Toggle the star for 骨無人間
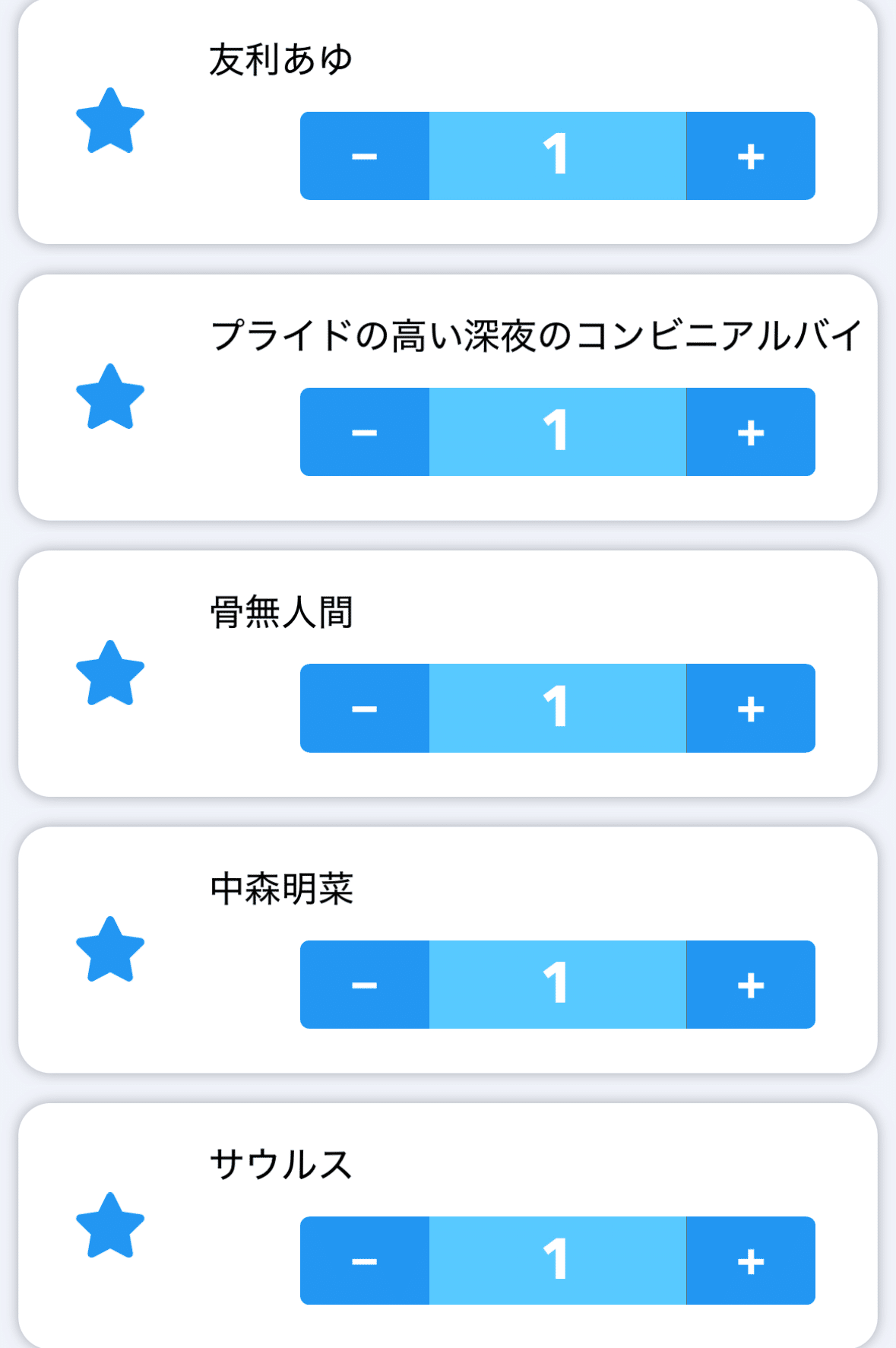 [x=110, y=674]
